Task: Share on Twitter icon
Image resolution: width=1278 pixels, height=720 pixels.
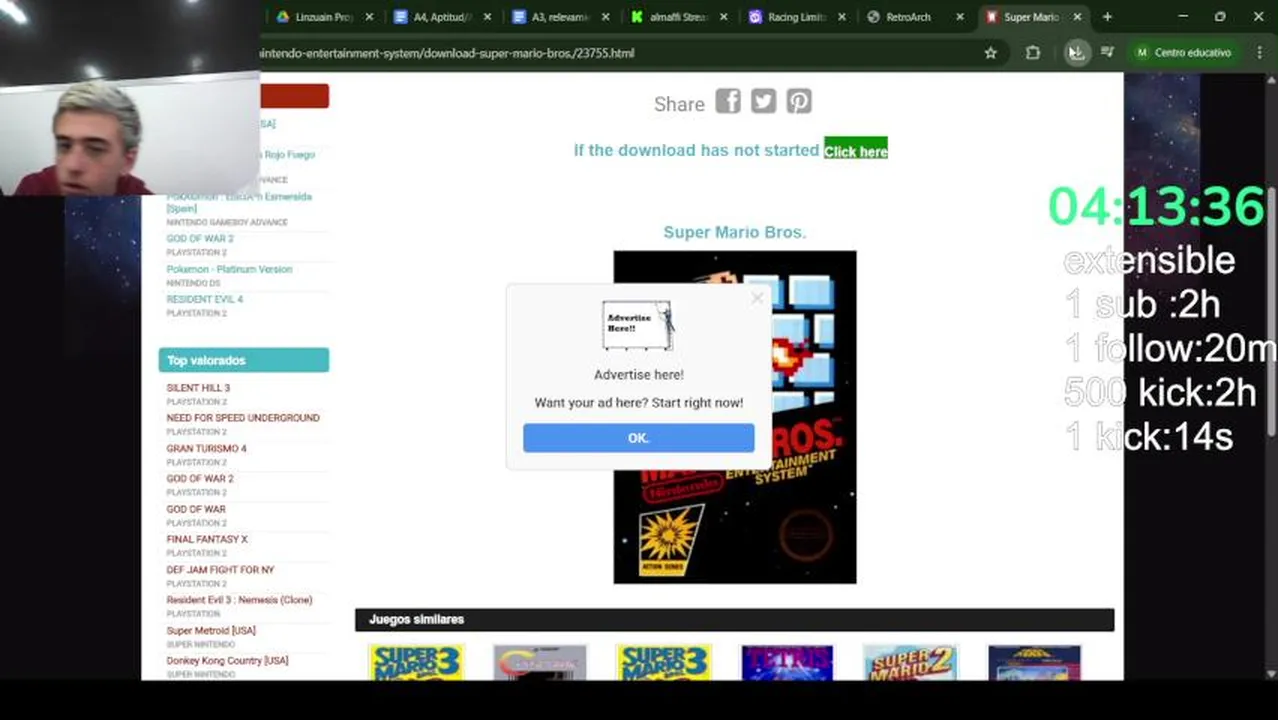Action: point(763,101)
